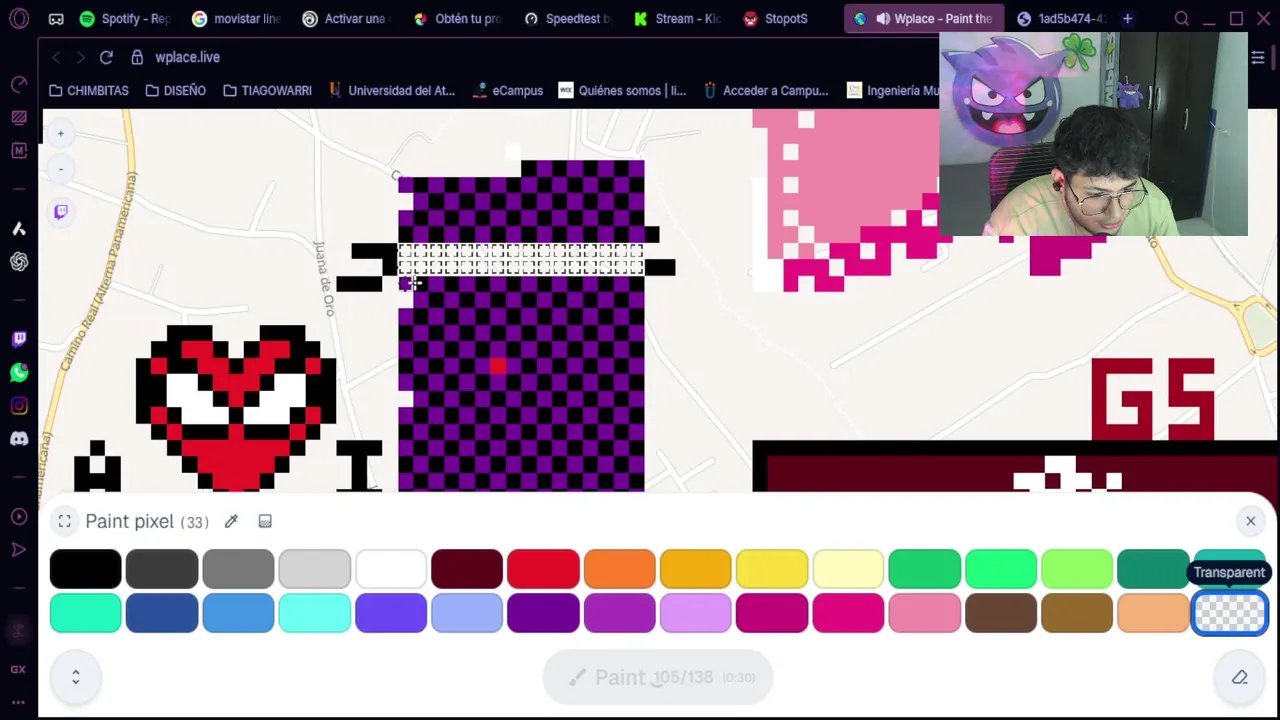Mute audio on the Wplace tab
Viewport: 1280px width, 720px height.
coord(883,18)
